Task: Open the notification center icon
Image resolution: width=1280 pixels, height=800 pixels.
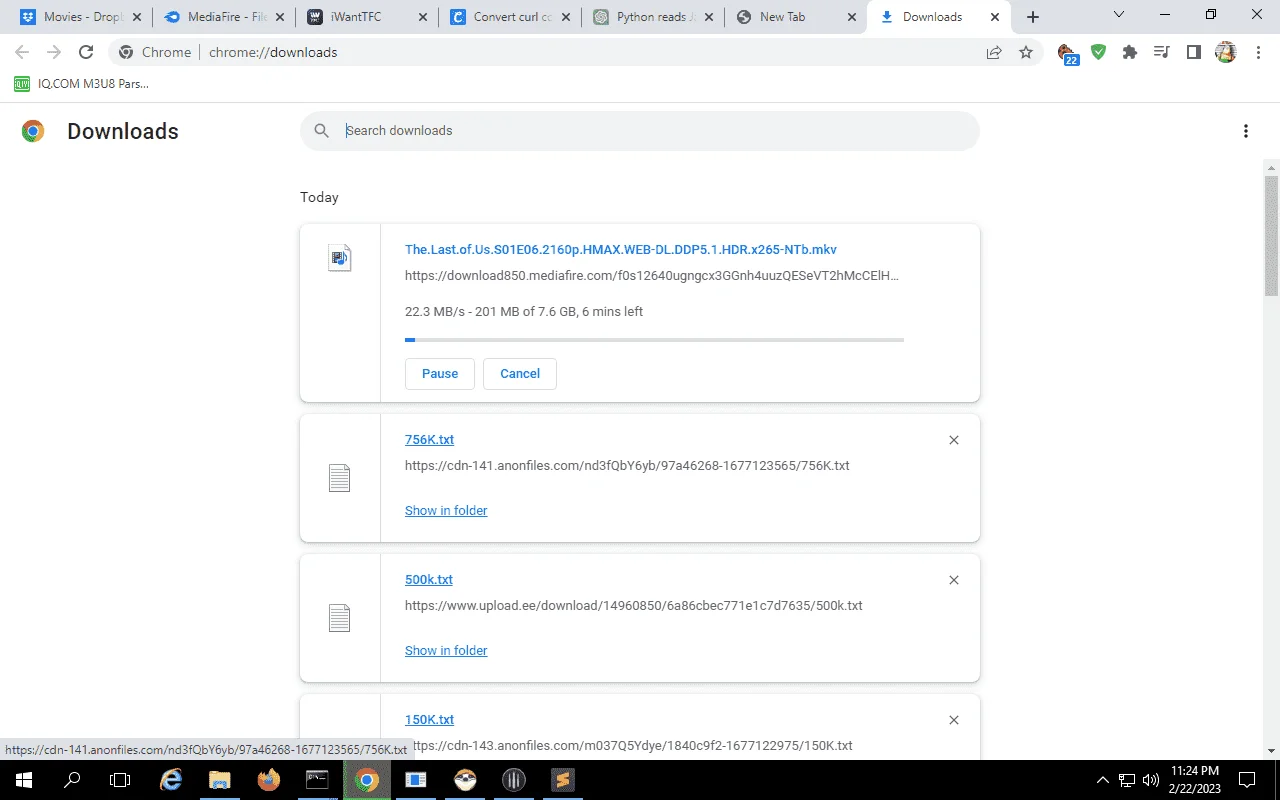Action: (x=1247, y=780)
